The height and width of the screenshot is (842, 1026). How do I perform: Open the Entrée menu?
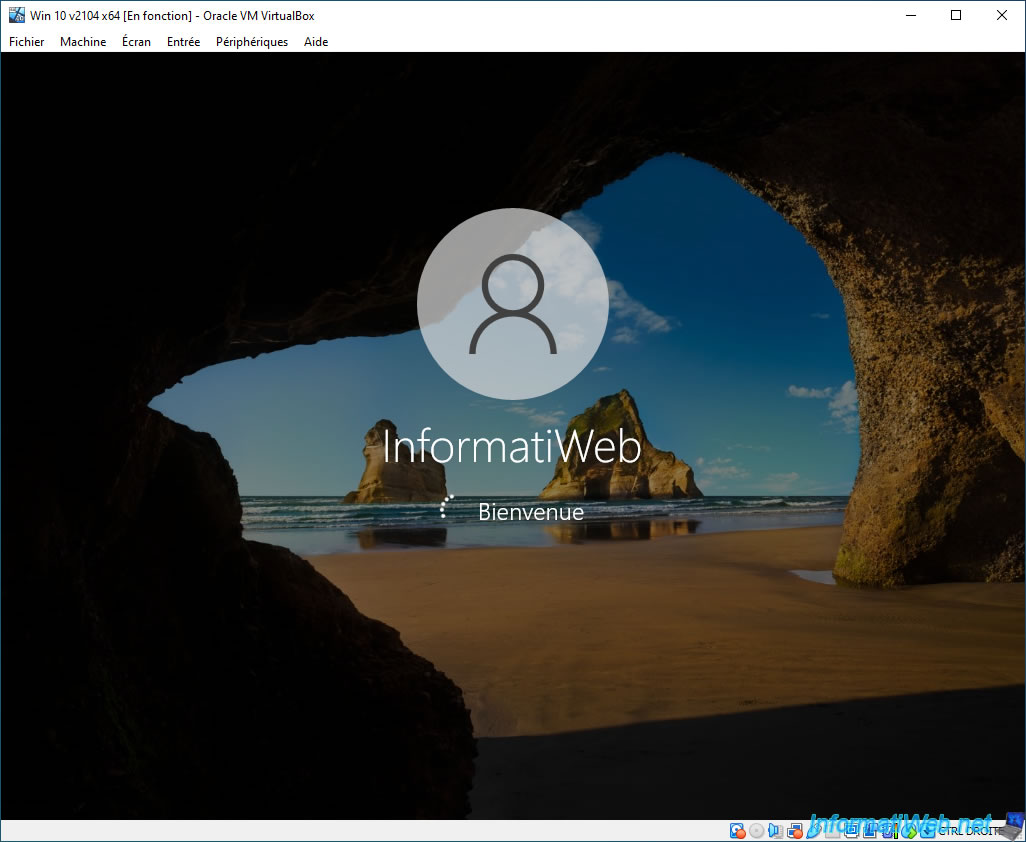(183, 42)
